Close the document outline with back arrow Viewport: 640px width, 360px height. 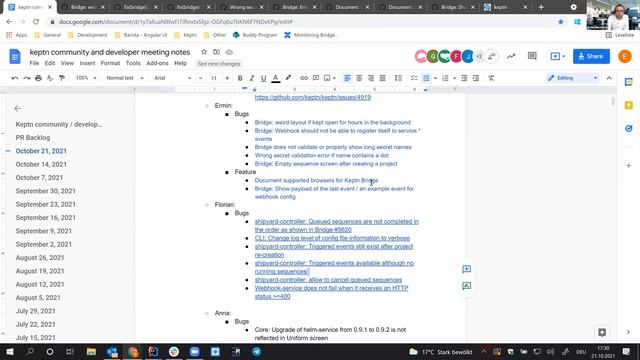pyautogui.click(x=18, y=109)
